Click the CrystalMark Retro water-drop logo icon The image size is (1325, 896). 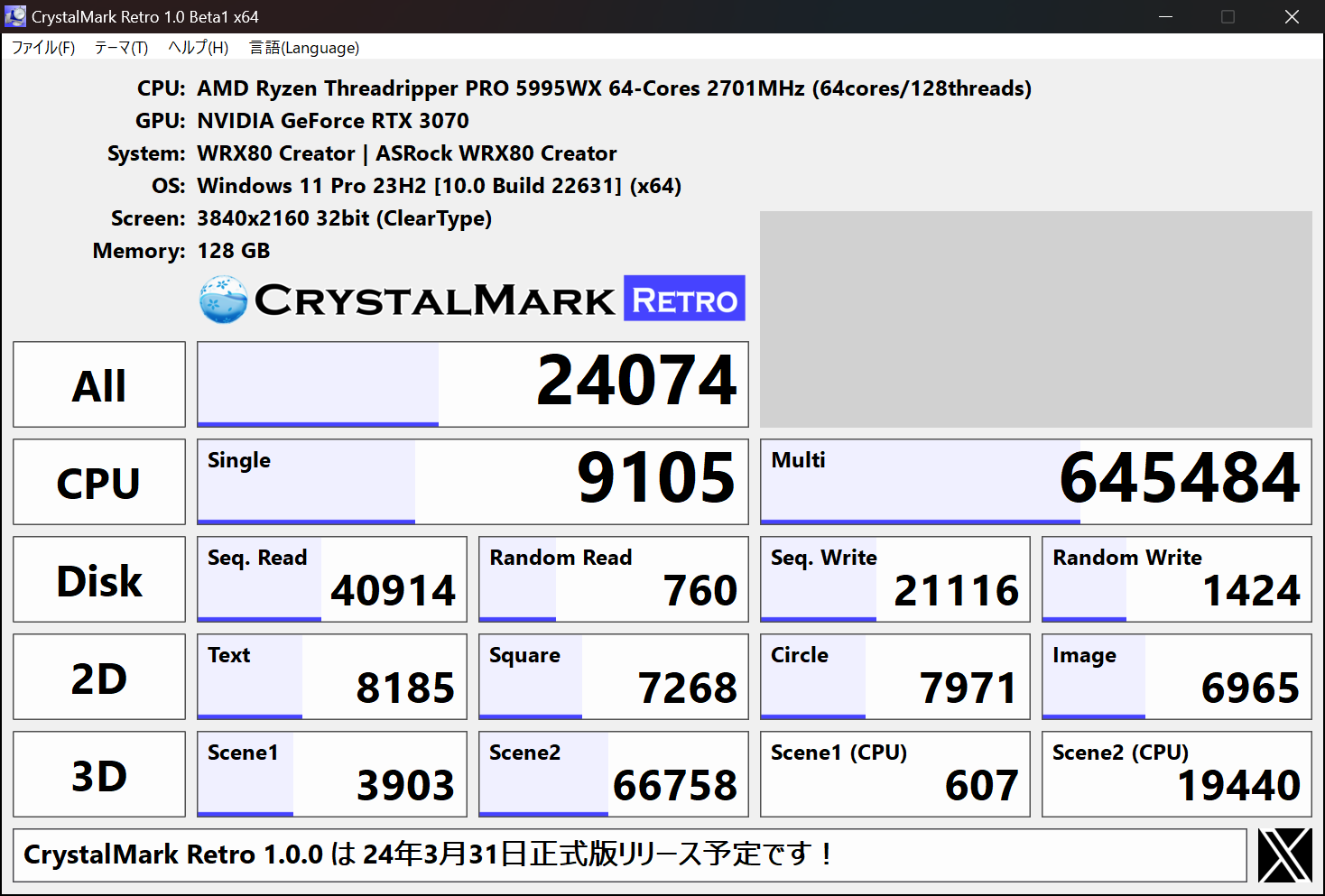(223, 300)
